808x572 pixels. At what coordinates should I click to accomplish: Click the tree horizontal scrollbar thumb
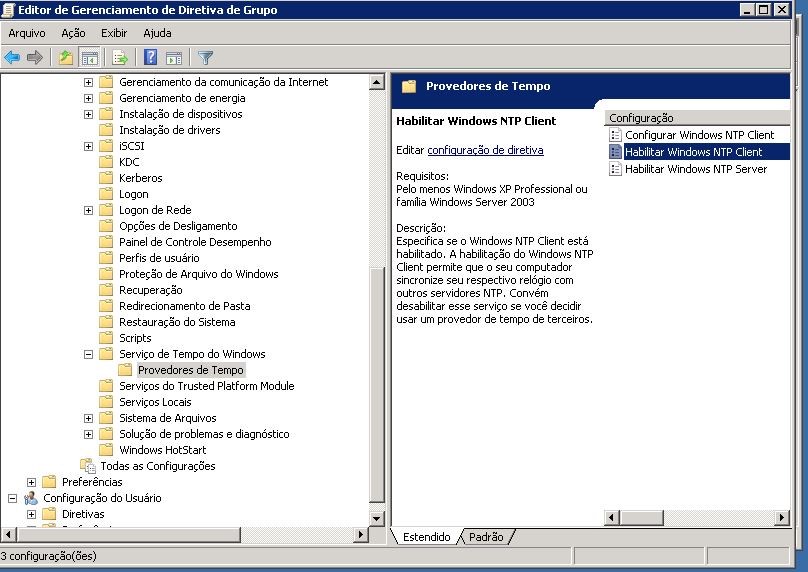coord(128,535)
